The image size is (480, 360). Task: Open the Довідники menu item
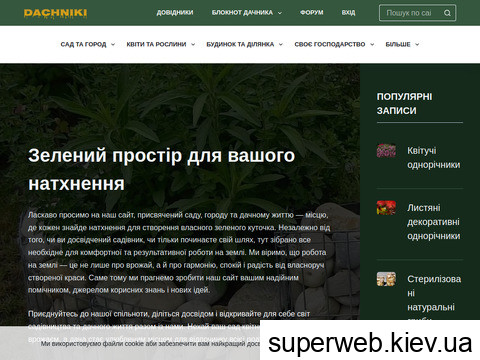click(175, 13)
